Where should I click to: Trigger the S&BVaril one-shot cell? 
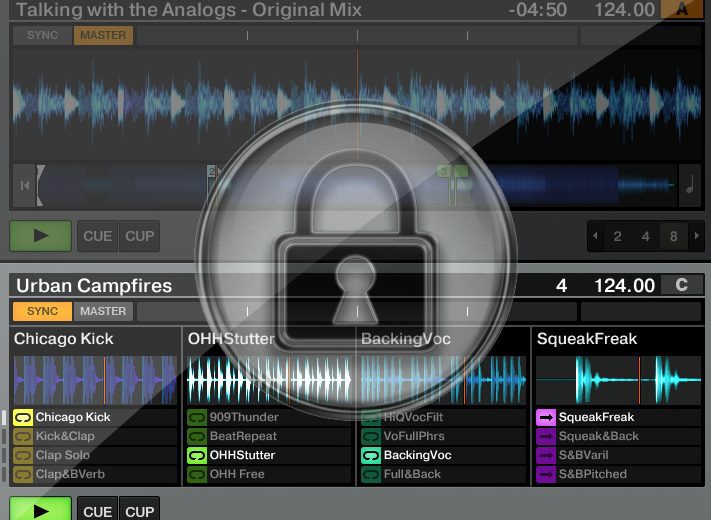pyautogui.click(x=618, y=455)
